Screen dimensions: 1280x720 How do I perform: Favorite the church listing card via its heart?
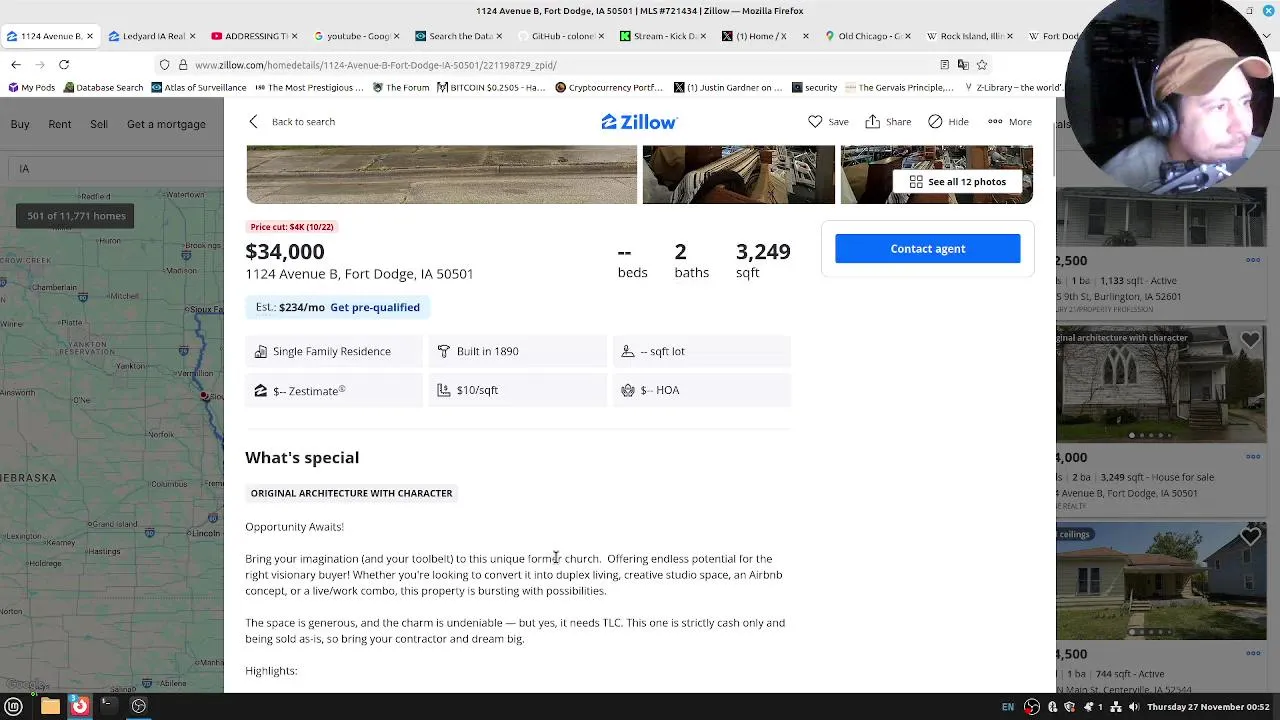tap(1250, 341)
